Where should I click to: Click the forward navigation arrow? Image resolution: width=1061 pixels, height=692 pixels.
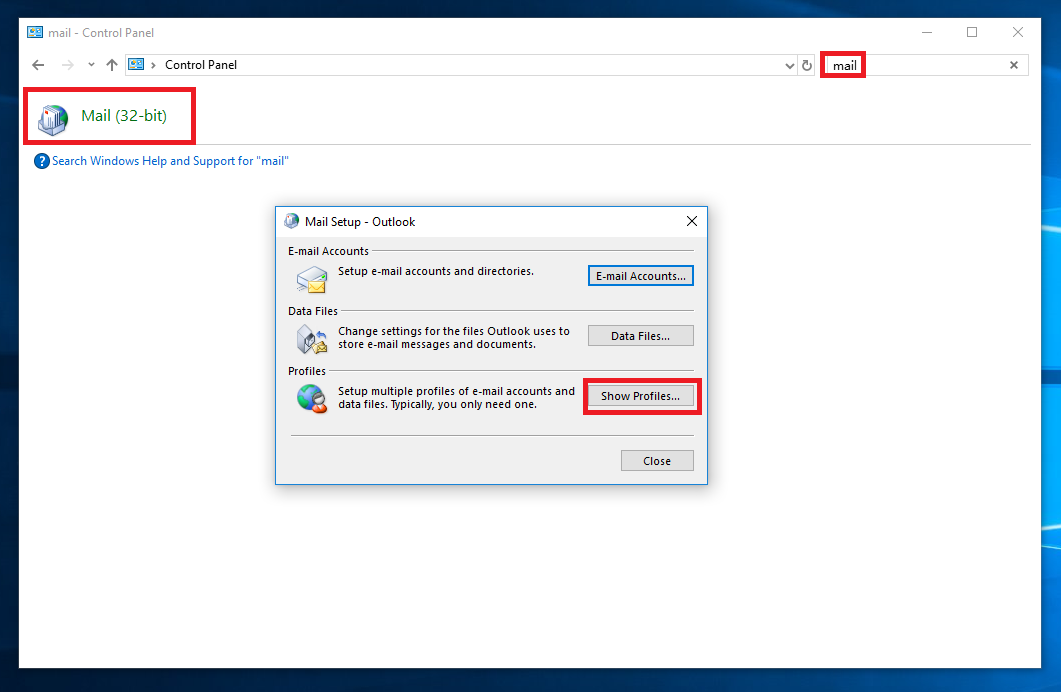(67, 65)
